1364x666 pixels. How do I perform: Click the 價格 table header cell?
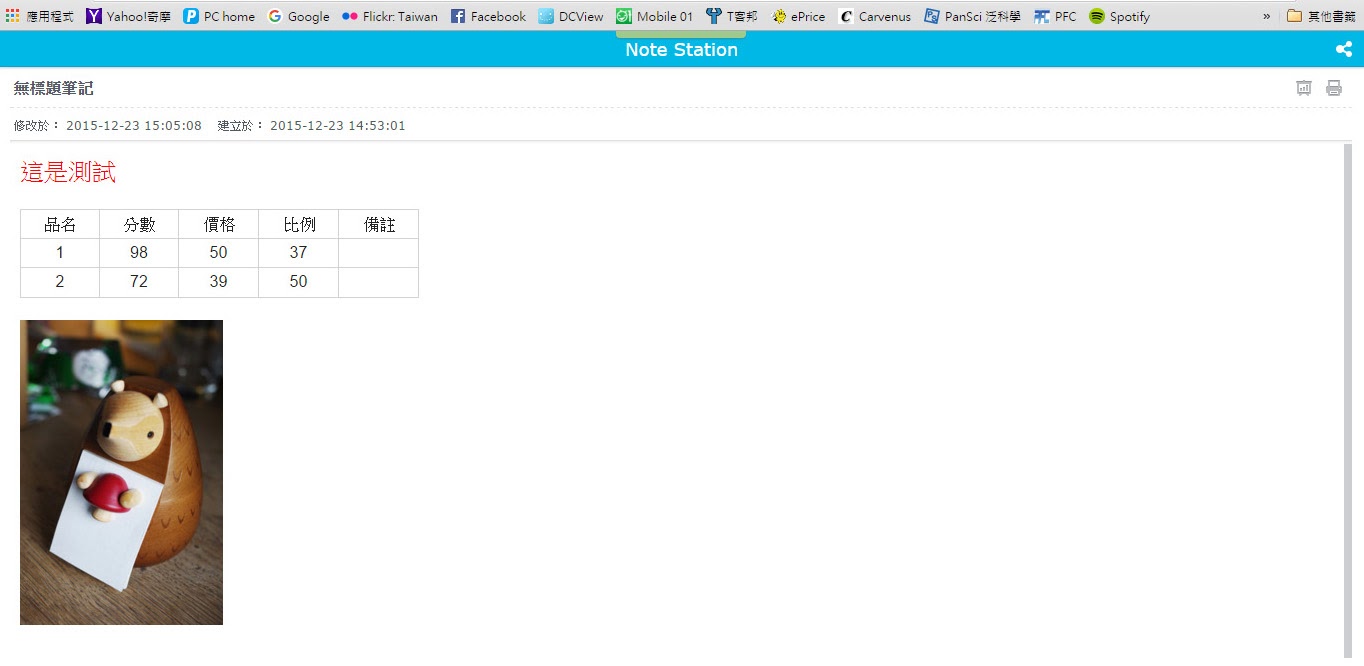tap(219, 224)
